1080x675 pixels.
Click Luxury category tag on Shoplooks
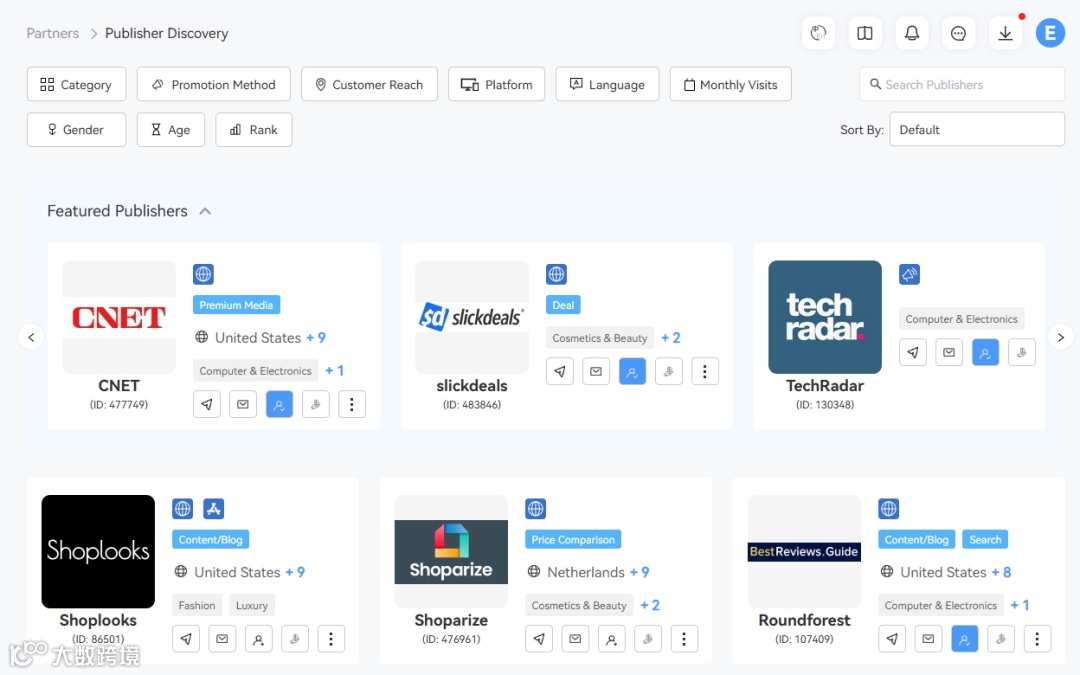pos(252,605)
